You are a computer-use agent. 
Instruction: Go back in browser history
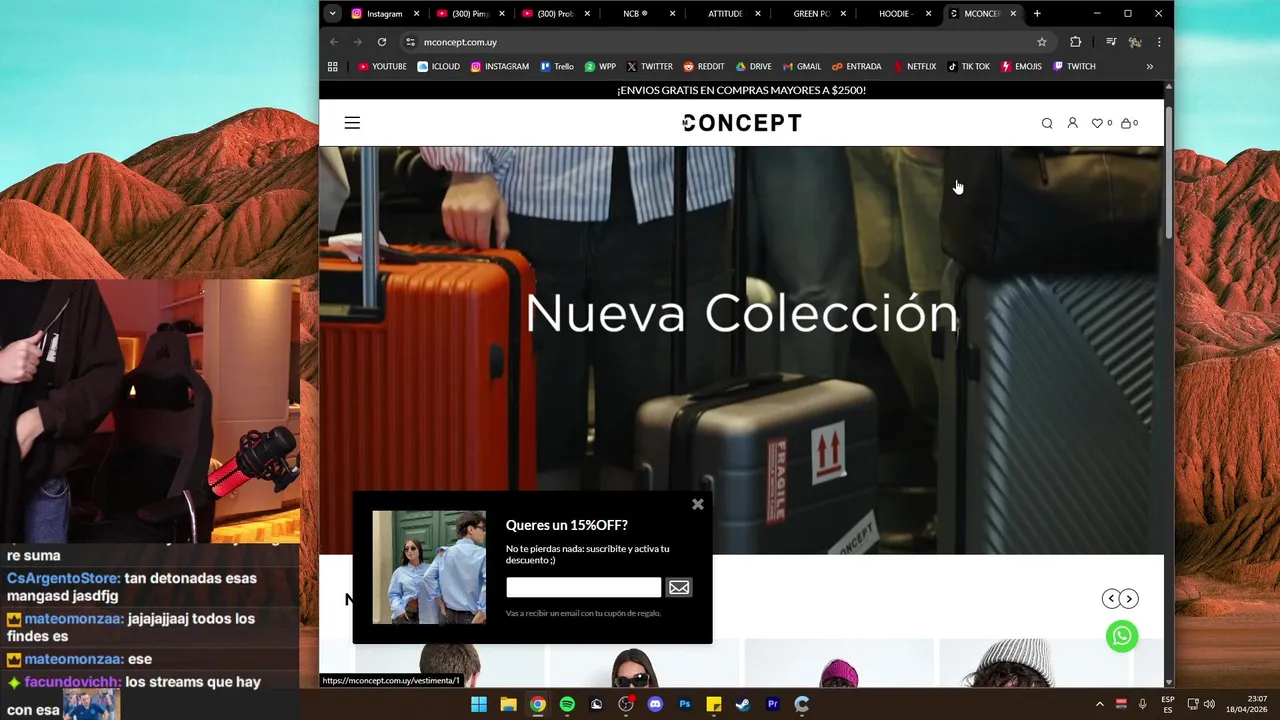[334, 42]
